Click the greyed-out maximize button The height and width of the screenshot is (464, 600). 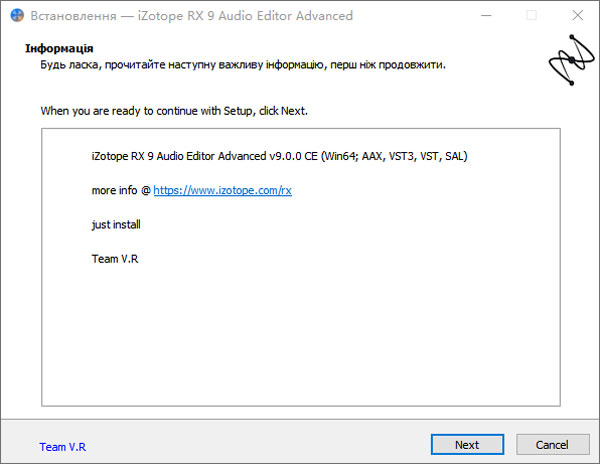531,16
